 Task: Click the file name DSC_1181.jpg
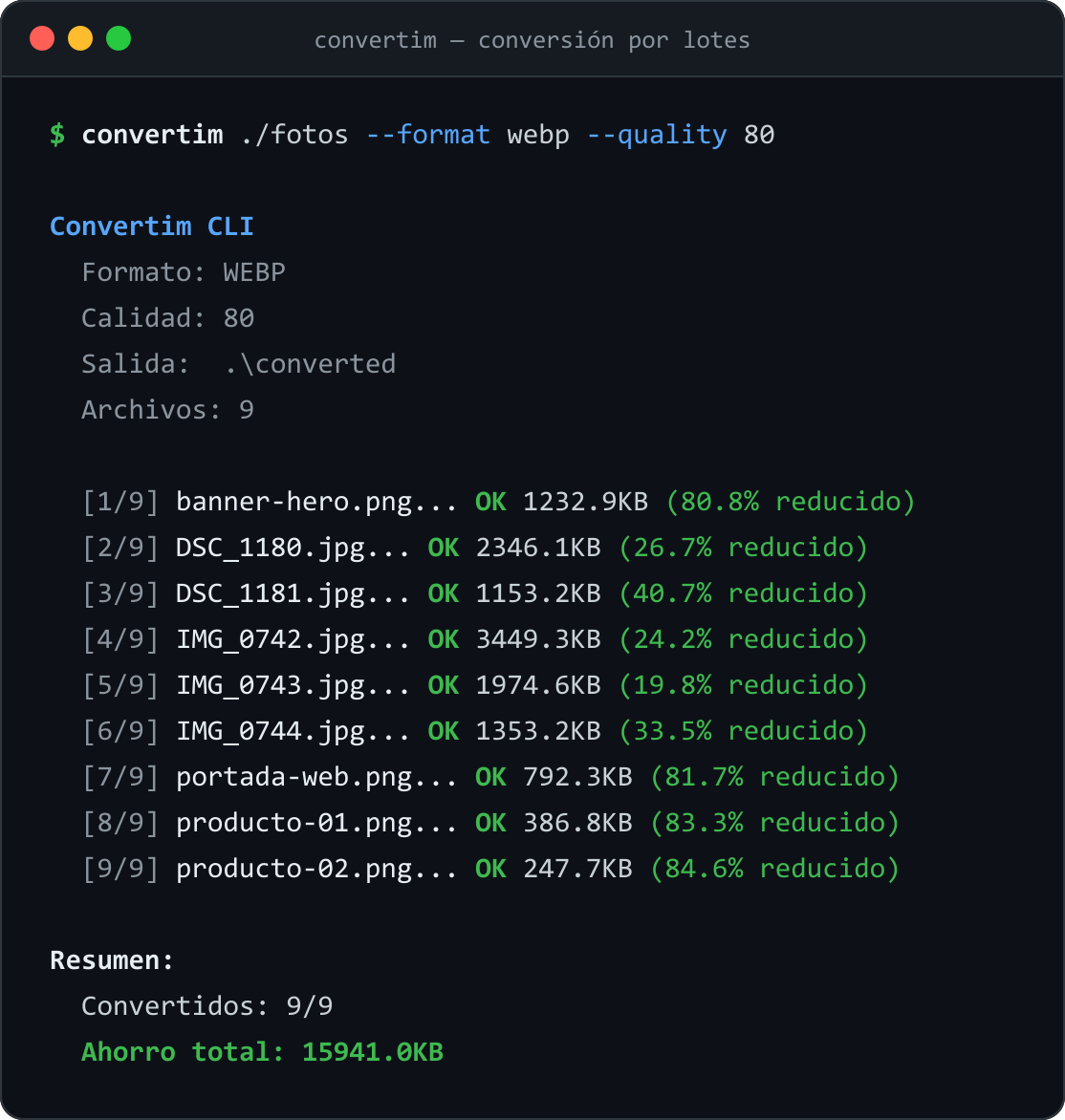(x=271, y=592)
